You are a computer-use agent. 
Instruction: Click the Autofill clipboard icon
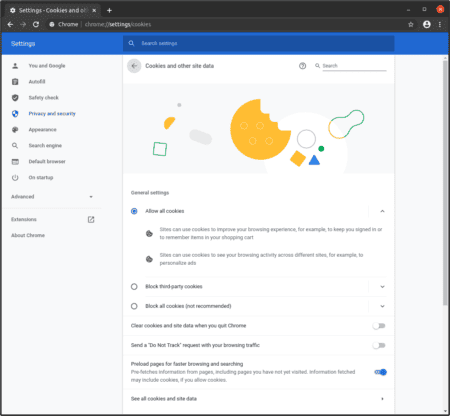[x=15, y=82]
